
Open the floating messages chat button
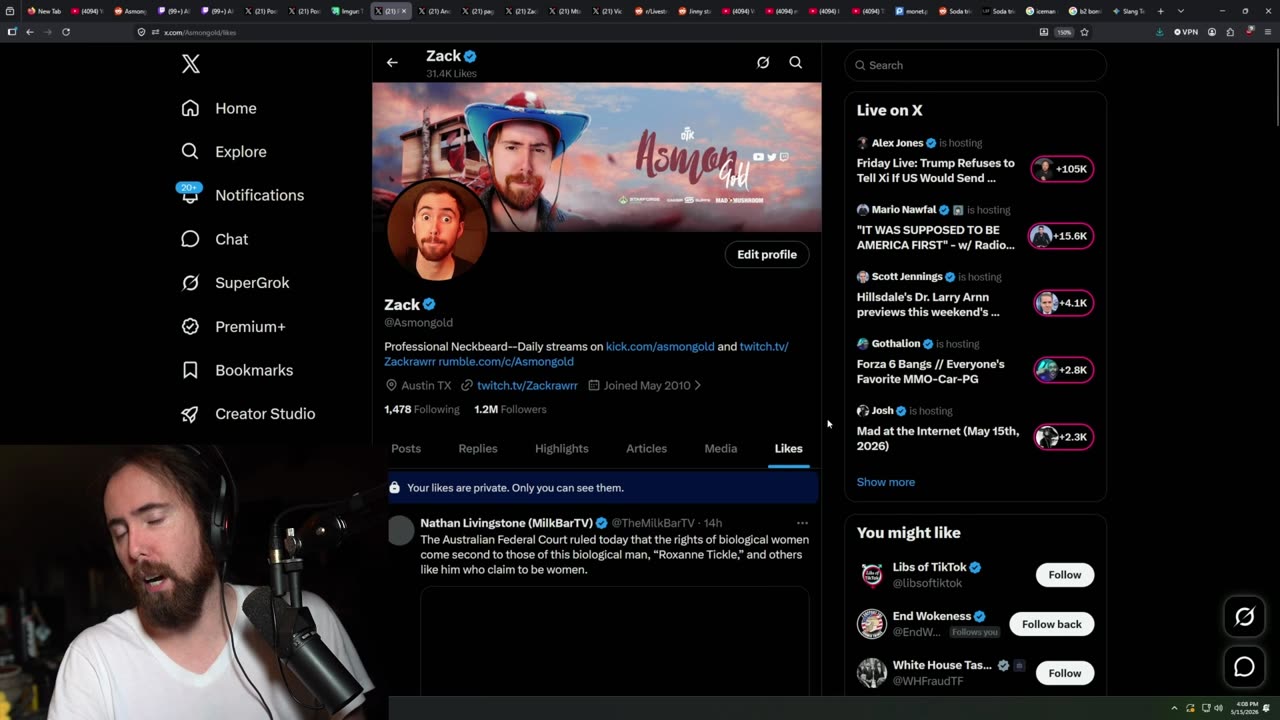(1244, 667)
